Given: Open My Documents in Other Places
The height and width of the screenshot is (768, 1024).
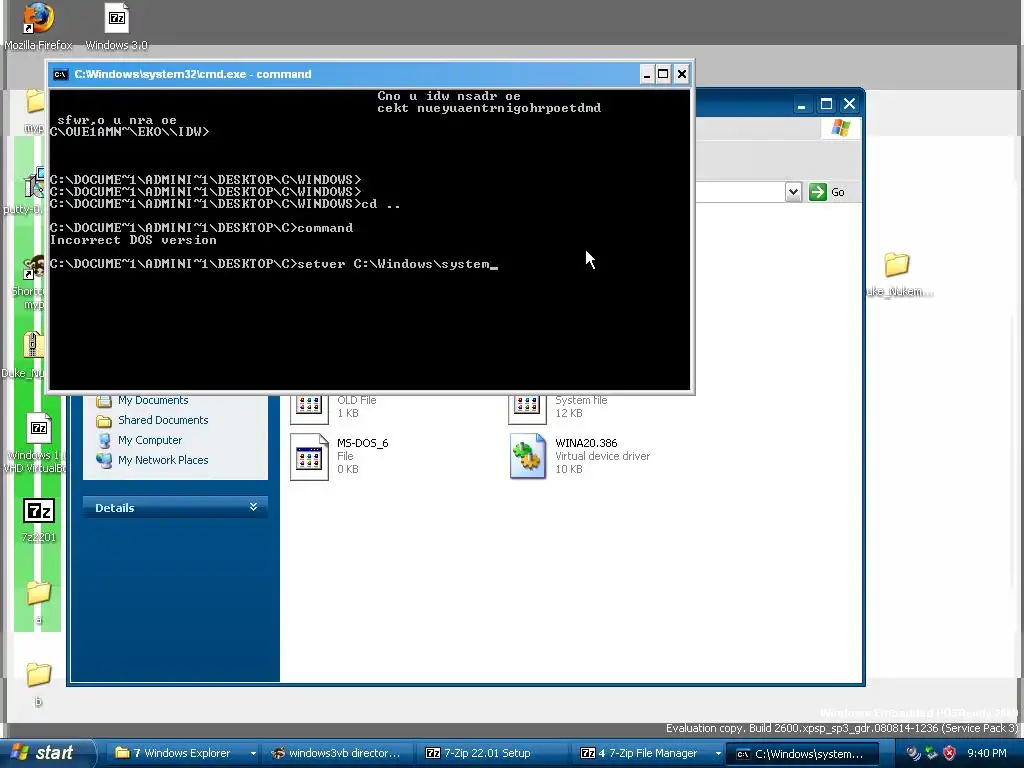Looking at the screenshot, I should coord(153,400).
